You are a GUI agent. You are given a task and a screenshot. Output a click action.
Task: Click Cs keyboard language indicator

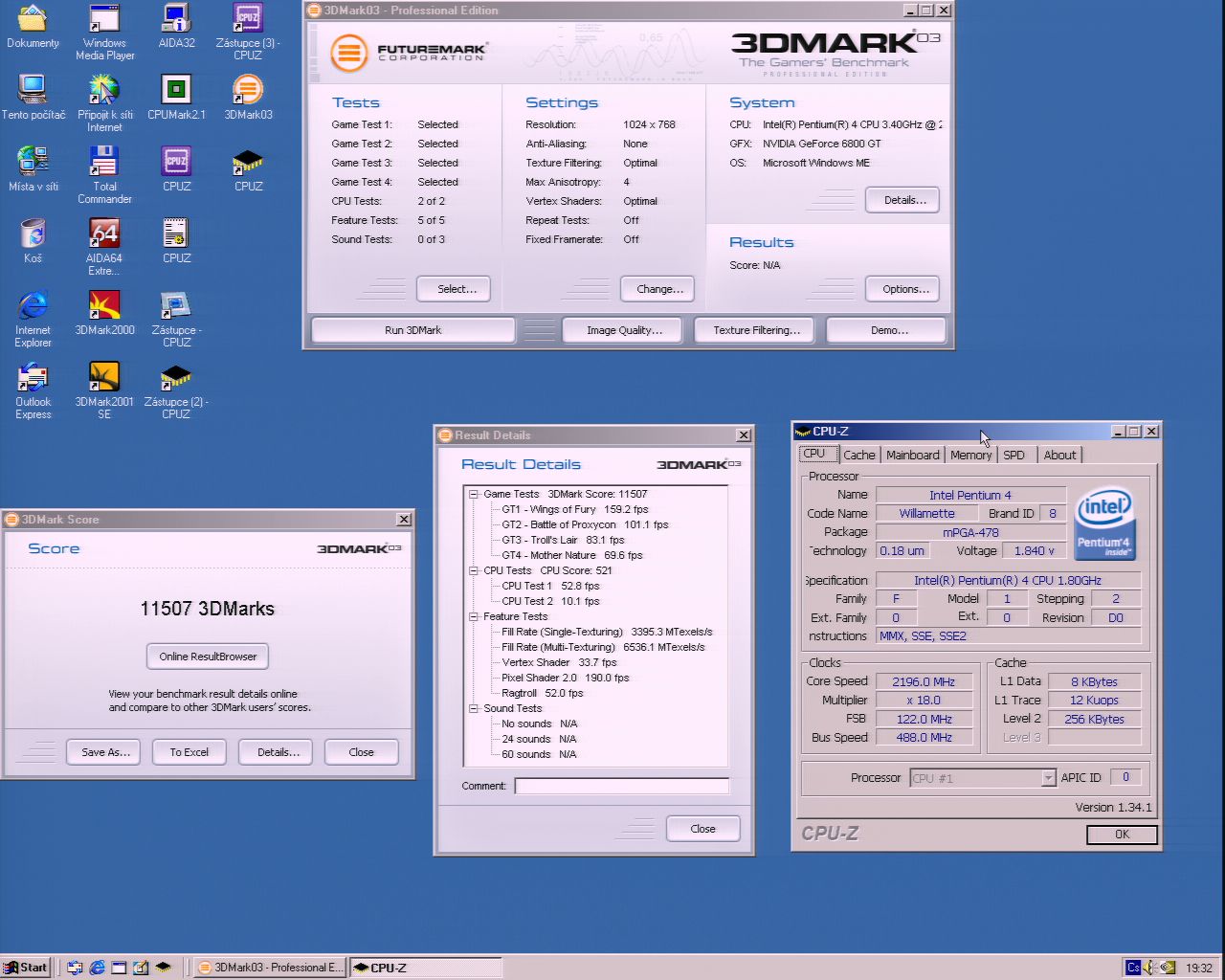[x=1132, y=968]
